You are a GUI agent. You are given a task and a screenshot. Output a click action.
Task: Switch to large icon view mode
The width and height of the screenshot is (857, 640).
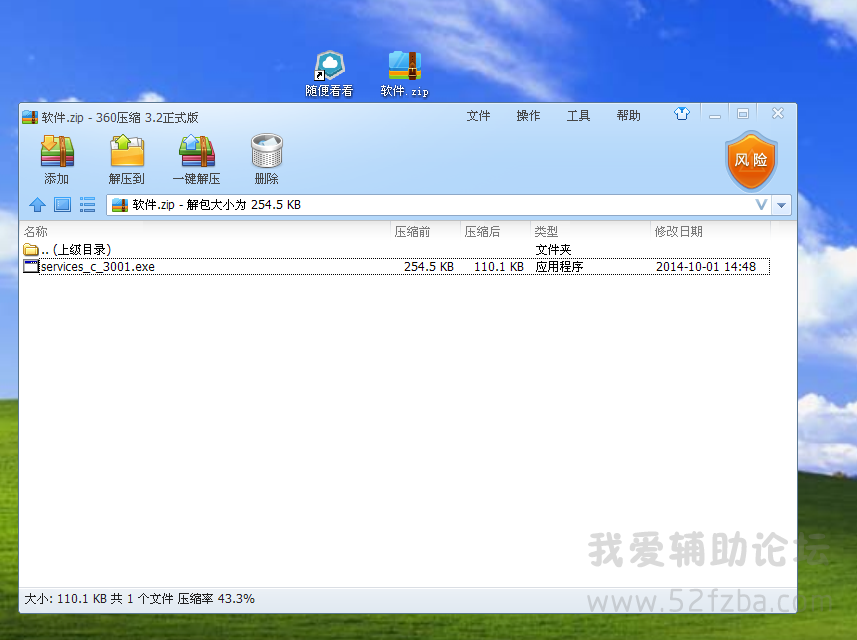point(62,205)
